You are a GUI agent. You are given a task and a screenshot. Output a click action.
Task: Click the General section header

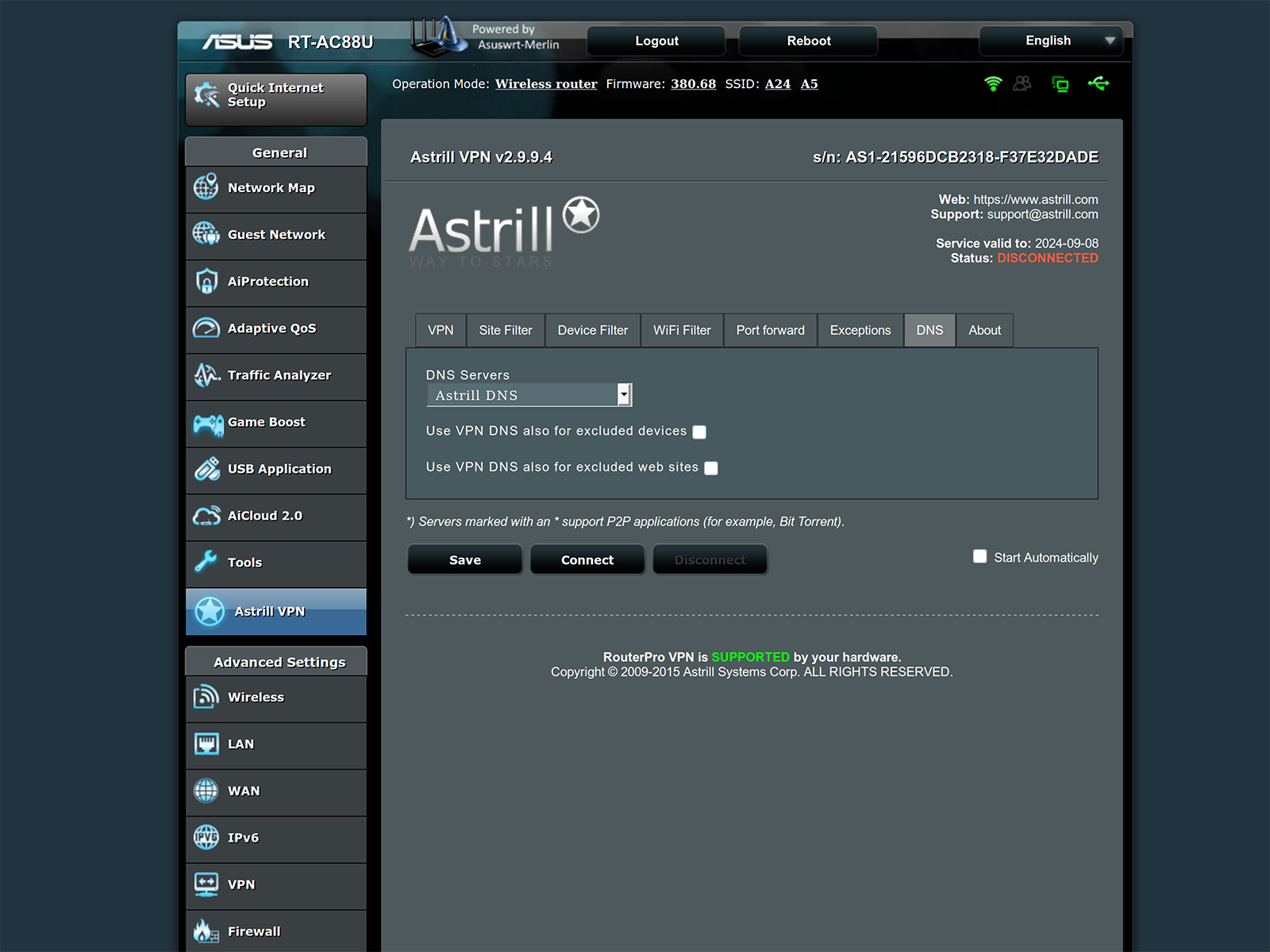click(276, 152)
